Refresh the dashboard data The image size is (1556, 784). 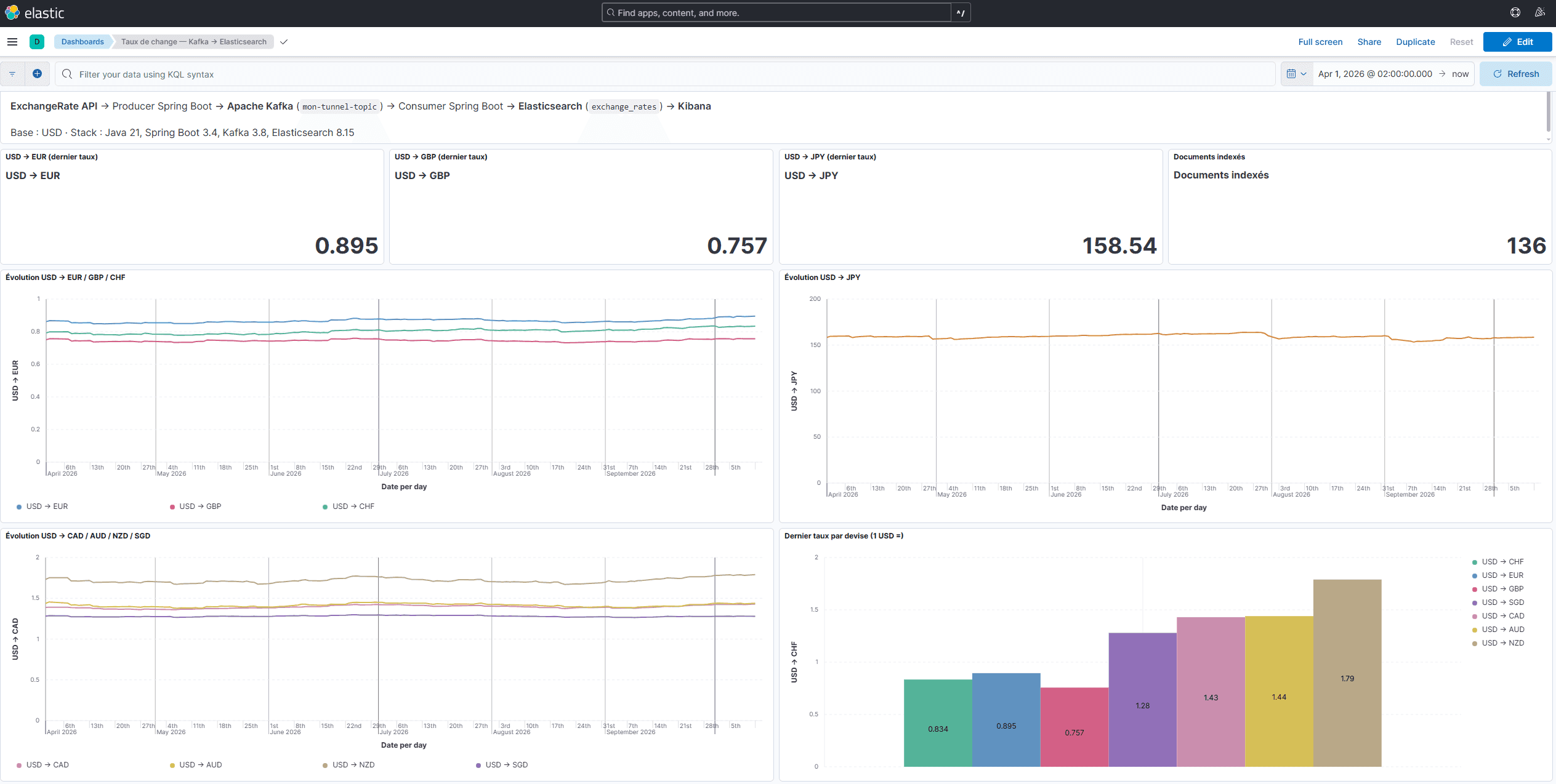coord(1515,74)
